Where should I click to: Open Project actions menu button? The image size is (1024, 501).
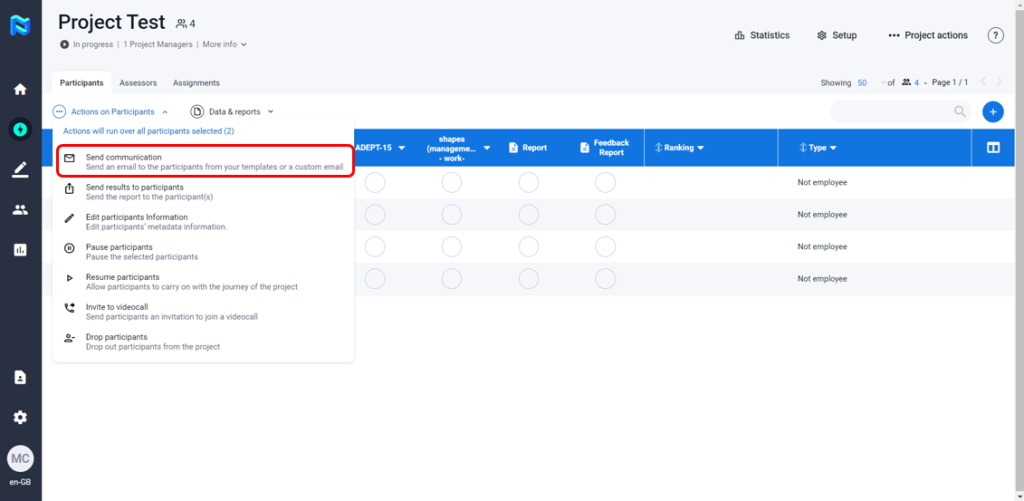[928, 35]
